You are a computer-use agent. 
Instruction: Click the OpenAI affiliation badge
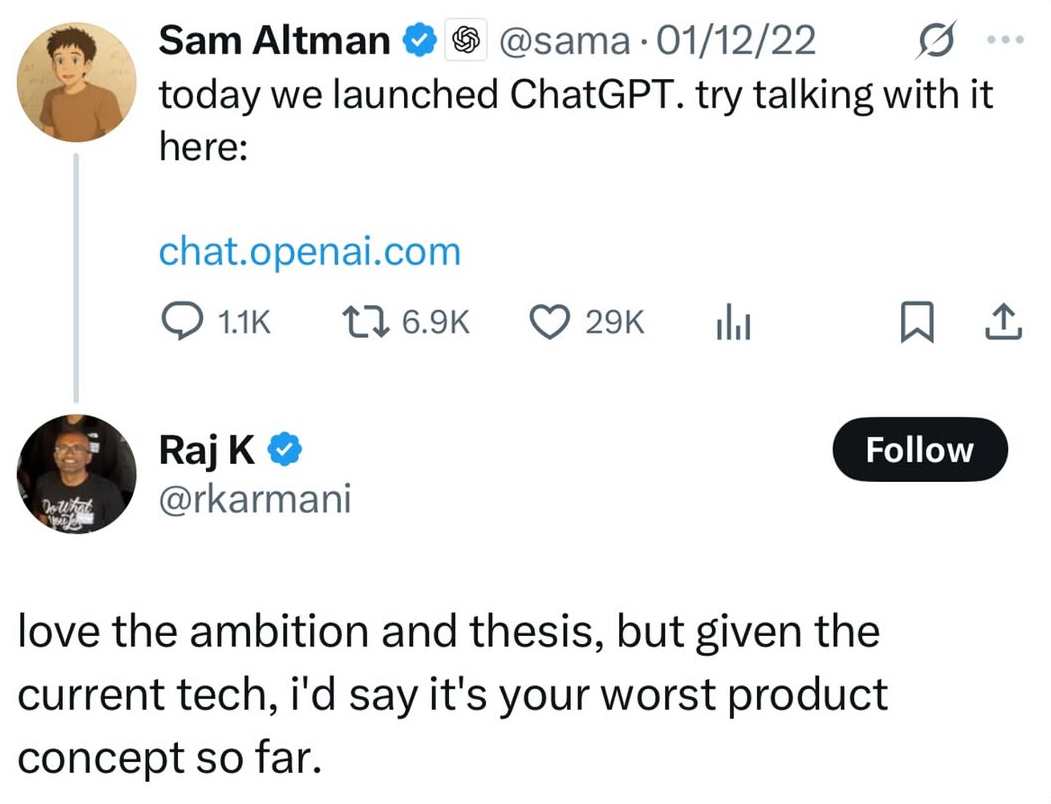pos(463,41)
